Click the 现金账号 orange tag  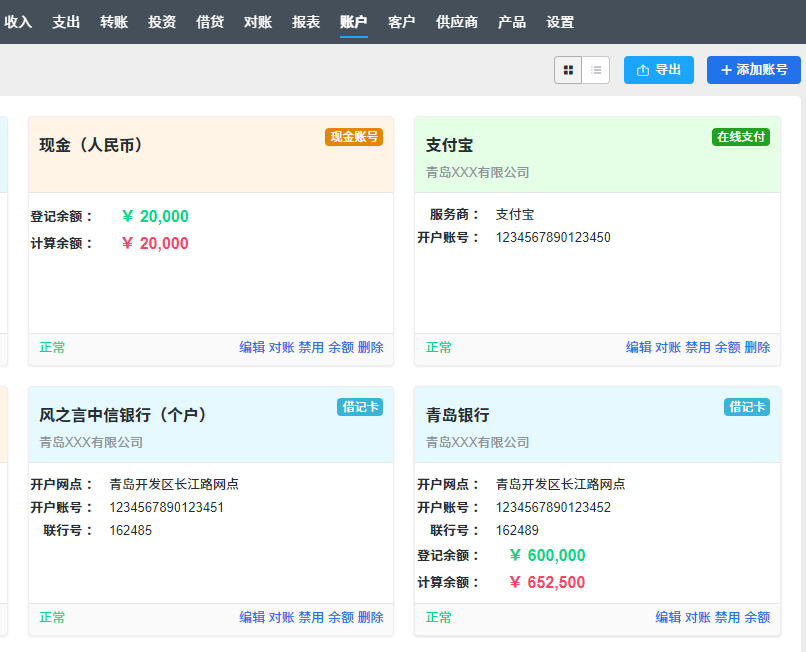pyautogui.click(x=354, y=137)
